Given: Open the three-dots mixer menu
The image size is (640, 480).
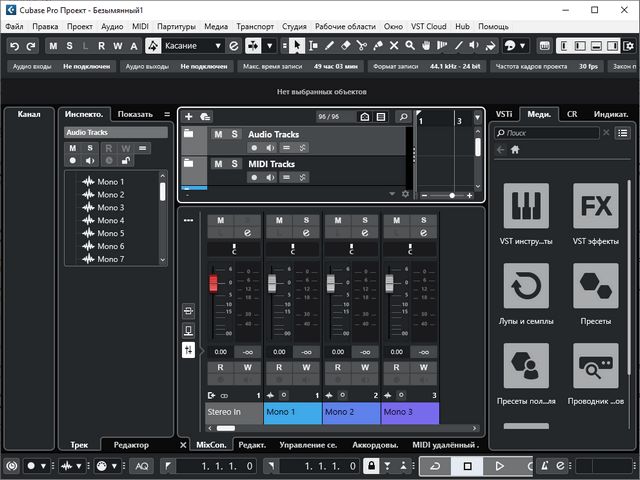Looking at the screenshot, I should coord(188,219).
